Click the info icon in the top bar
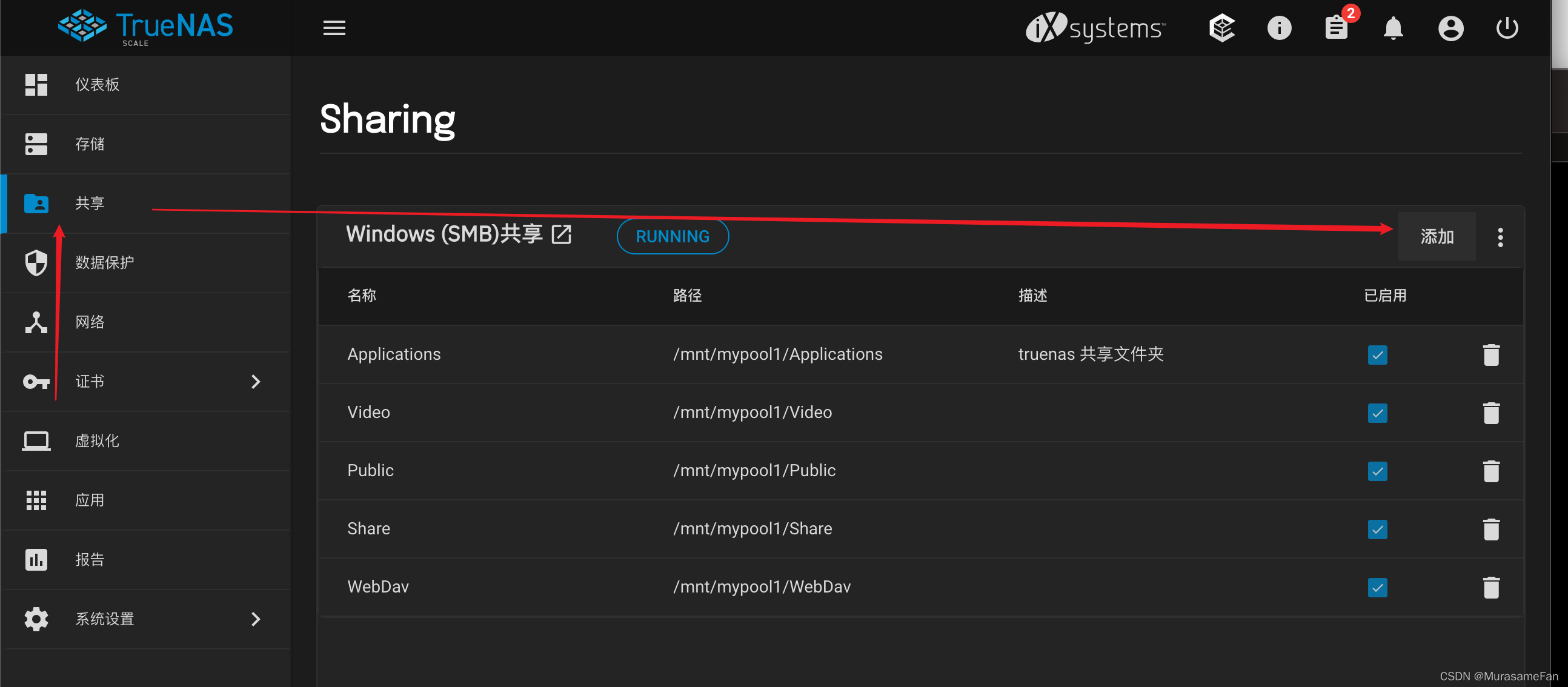1568x687 pixels. coord(1279,28)
